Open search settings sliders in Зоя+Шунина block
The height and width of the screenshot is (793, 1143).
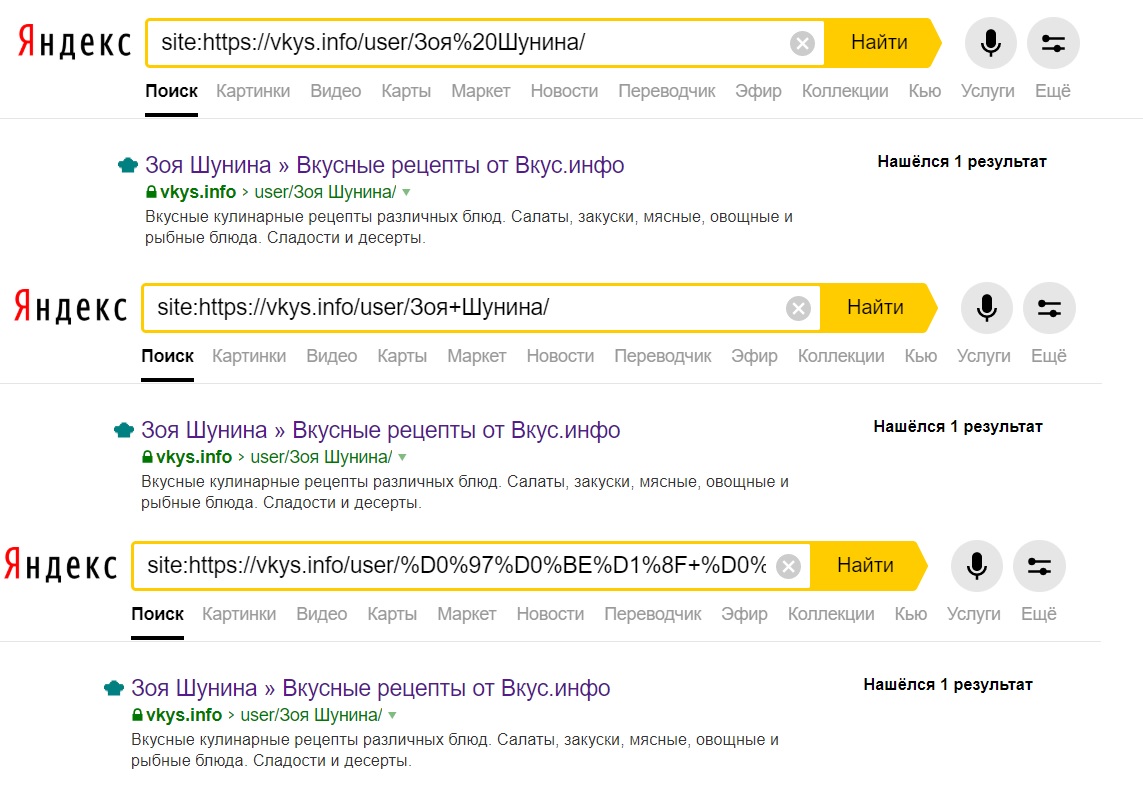1049,308
